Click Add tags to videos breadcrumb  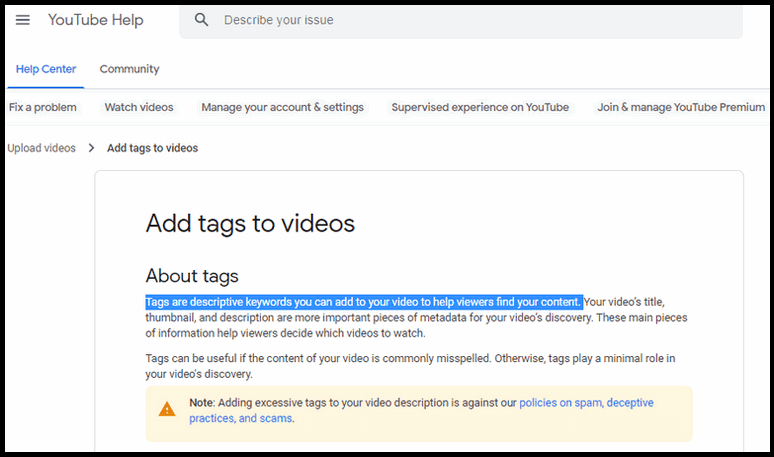click(153, 148)
